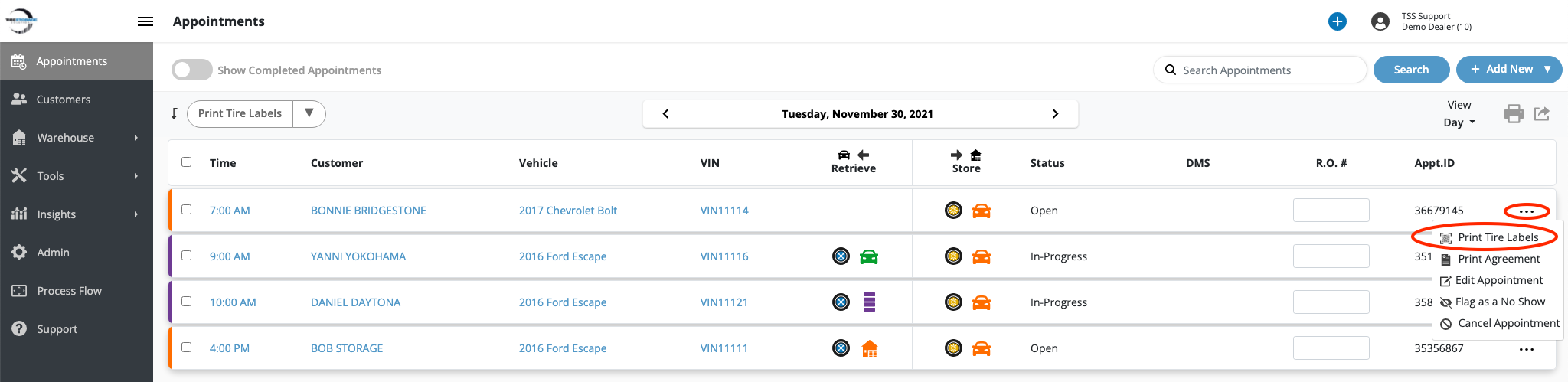1568x382 pixels.
Task: Open Appointments in the sidebar
Action: pos(77,61)
